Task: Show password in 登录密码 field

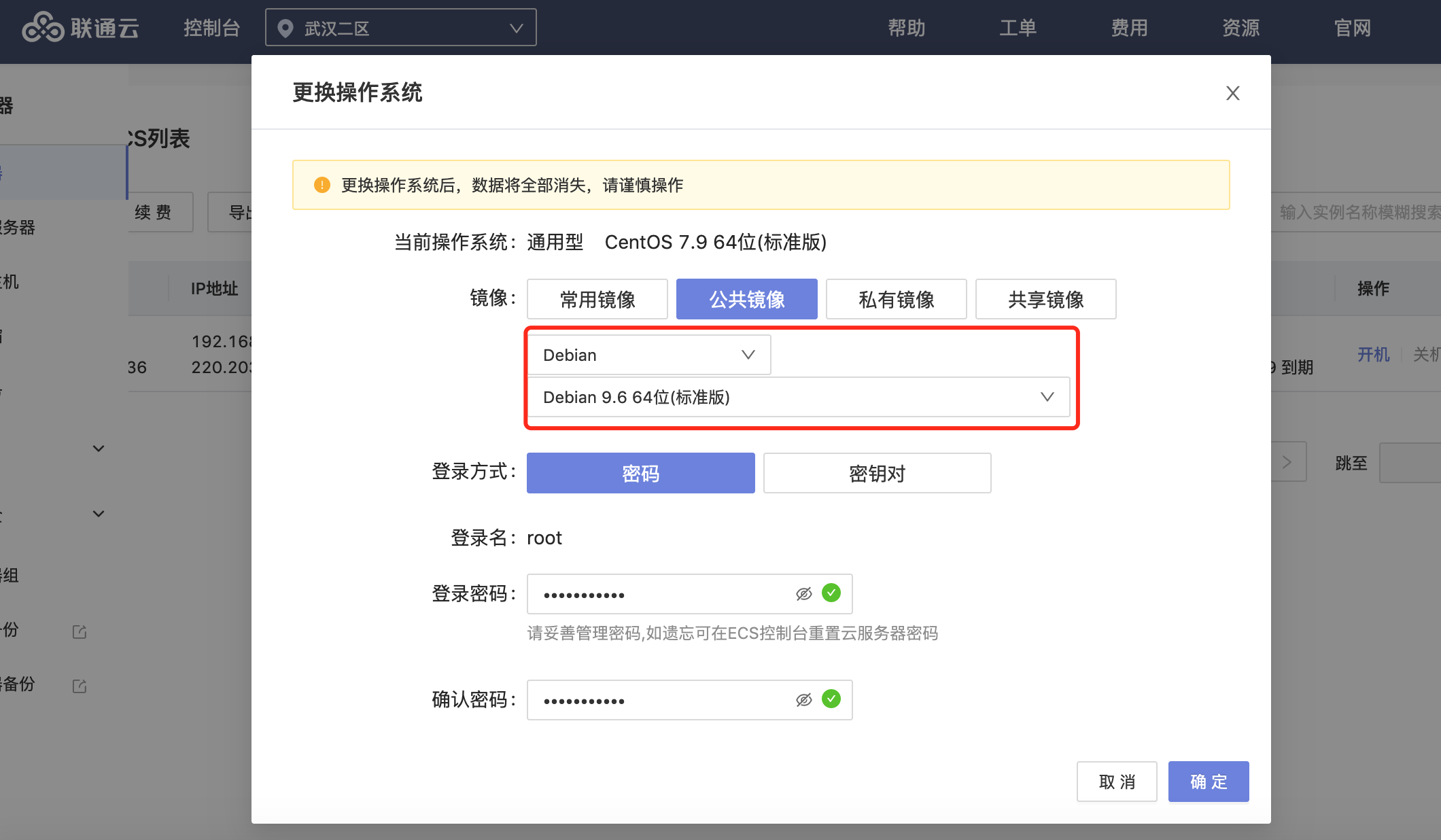Action: (x=803, y=594)
